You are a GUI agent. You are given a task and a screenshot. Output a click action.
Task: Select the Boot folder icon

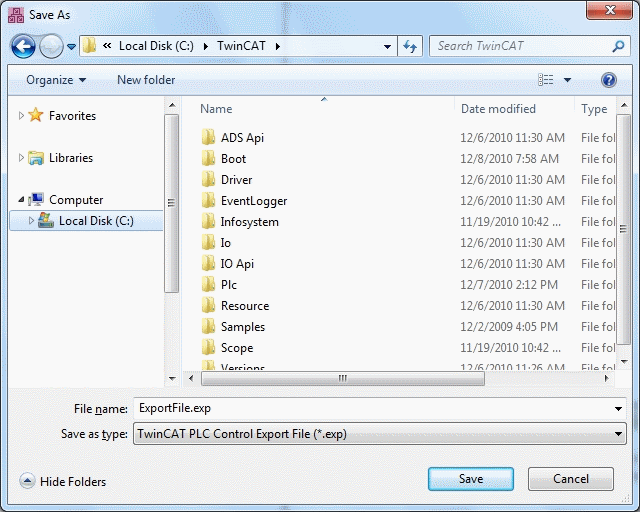click(x=208, y=158)
